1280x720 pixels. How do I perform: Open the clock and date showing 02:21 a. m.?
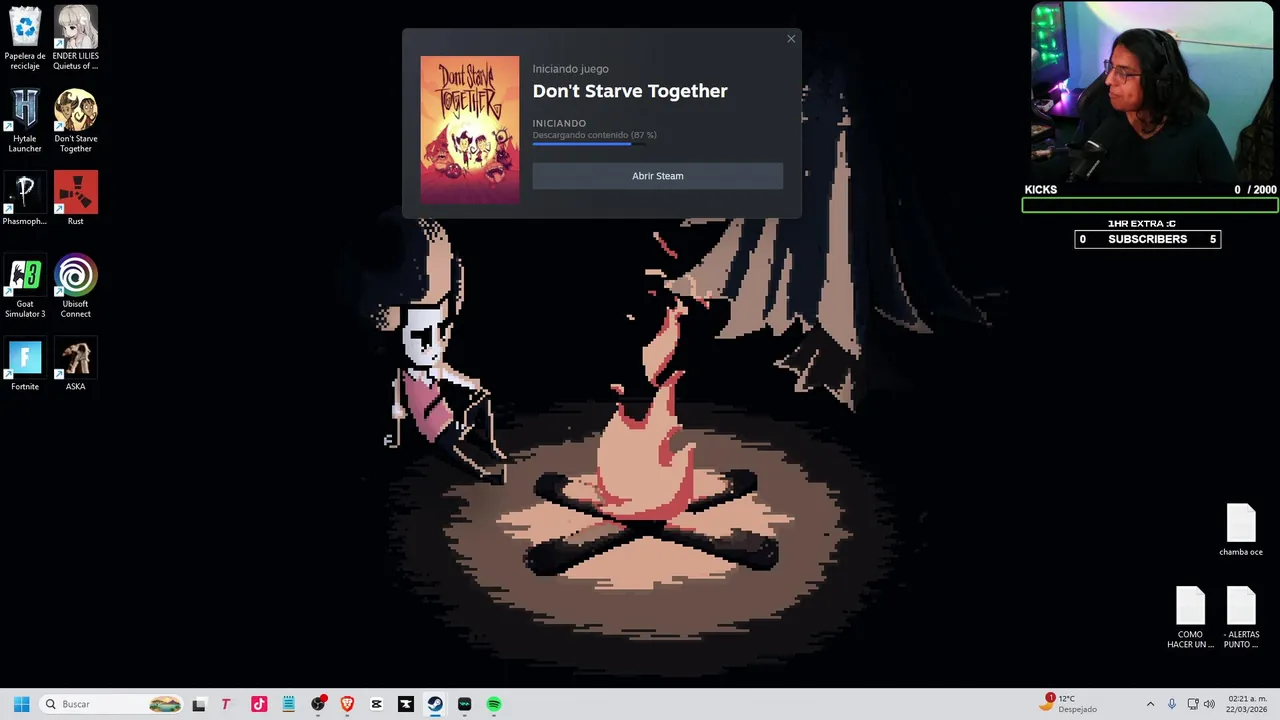tap(1247, 704)
